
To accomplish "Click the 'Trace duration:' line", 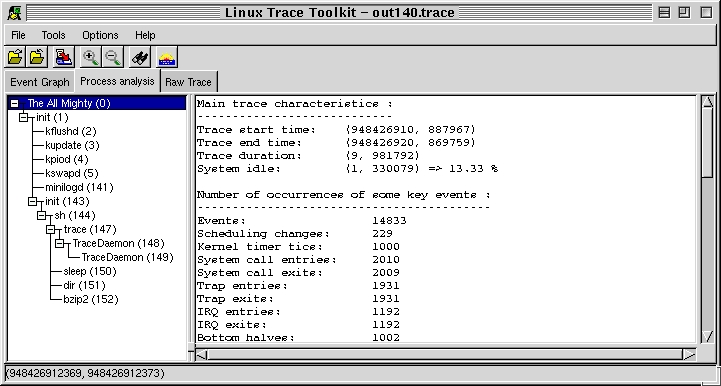I will click(x=308, y=156).
